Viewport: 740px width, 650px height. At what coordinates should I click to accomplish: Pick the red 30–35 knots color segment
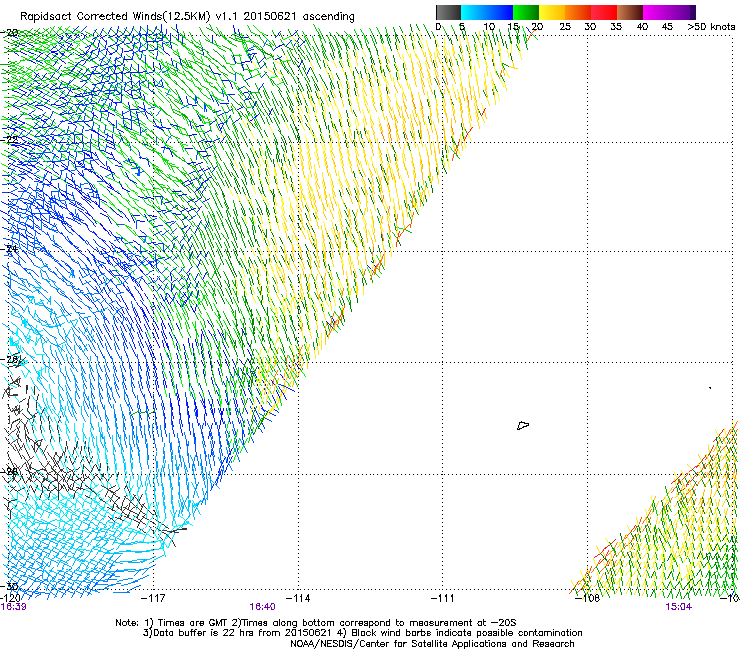pos(604,12)
